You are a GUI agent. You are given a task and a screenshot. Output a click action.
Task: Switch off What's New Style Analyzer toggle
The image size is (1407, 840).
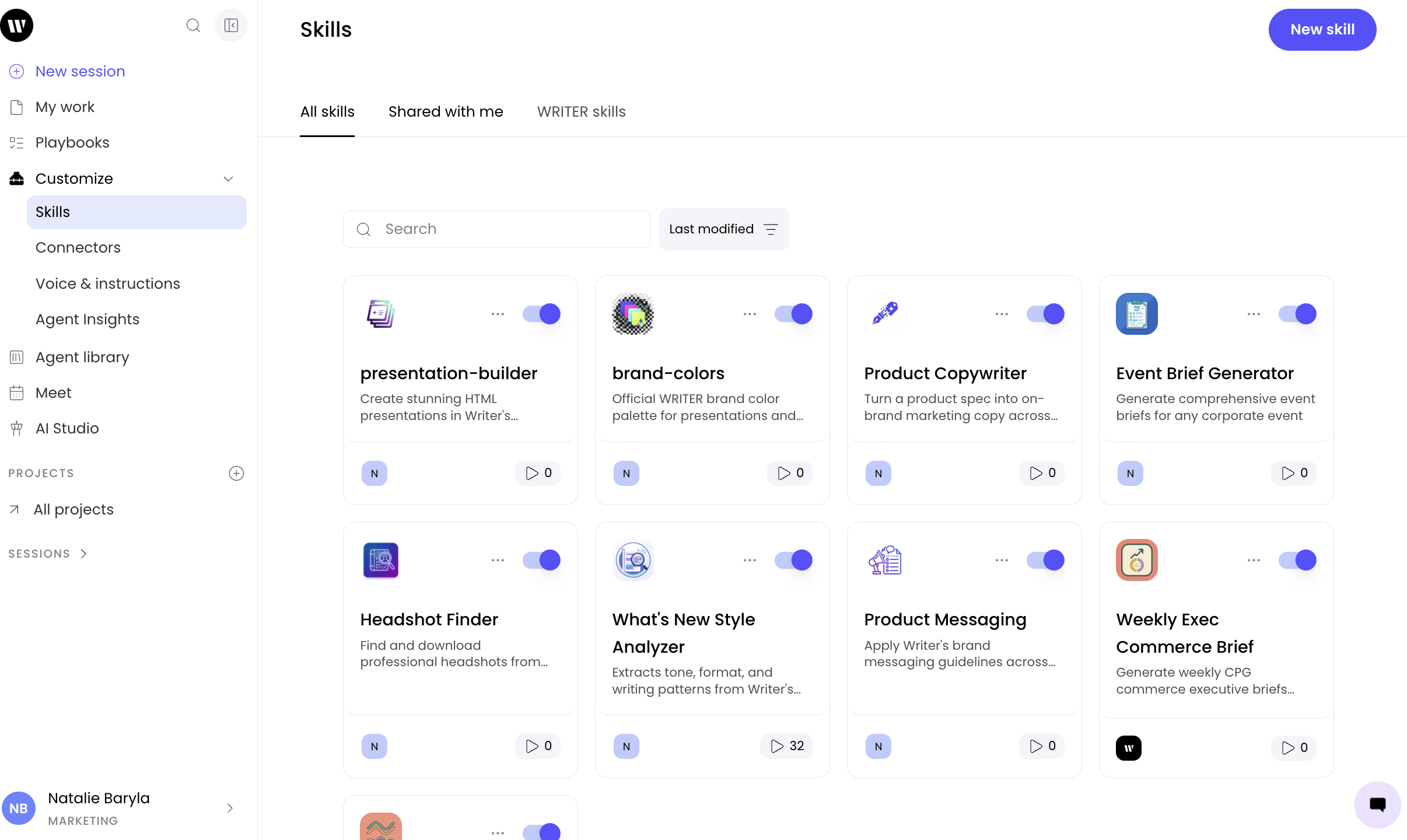pyautogui.click(x=793, y=560)
